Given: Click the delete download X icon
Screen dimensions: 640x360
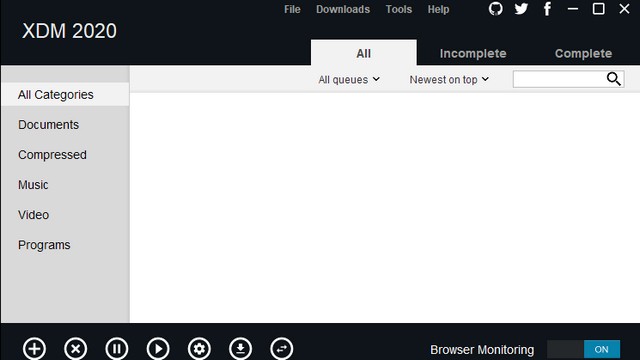Looking at the screenshot, I should pos(76,349).
